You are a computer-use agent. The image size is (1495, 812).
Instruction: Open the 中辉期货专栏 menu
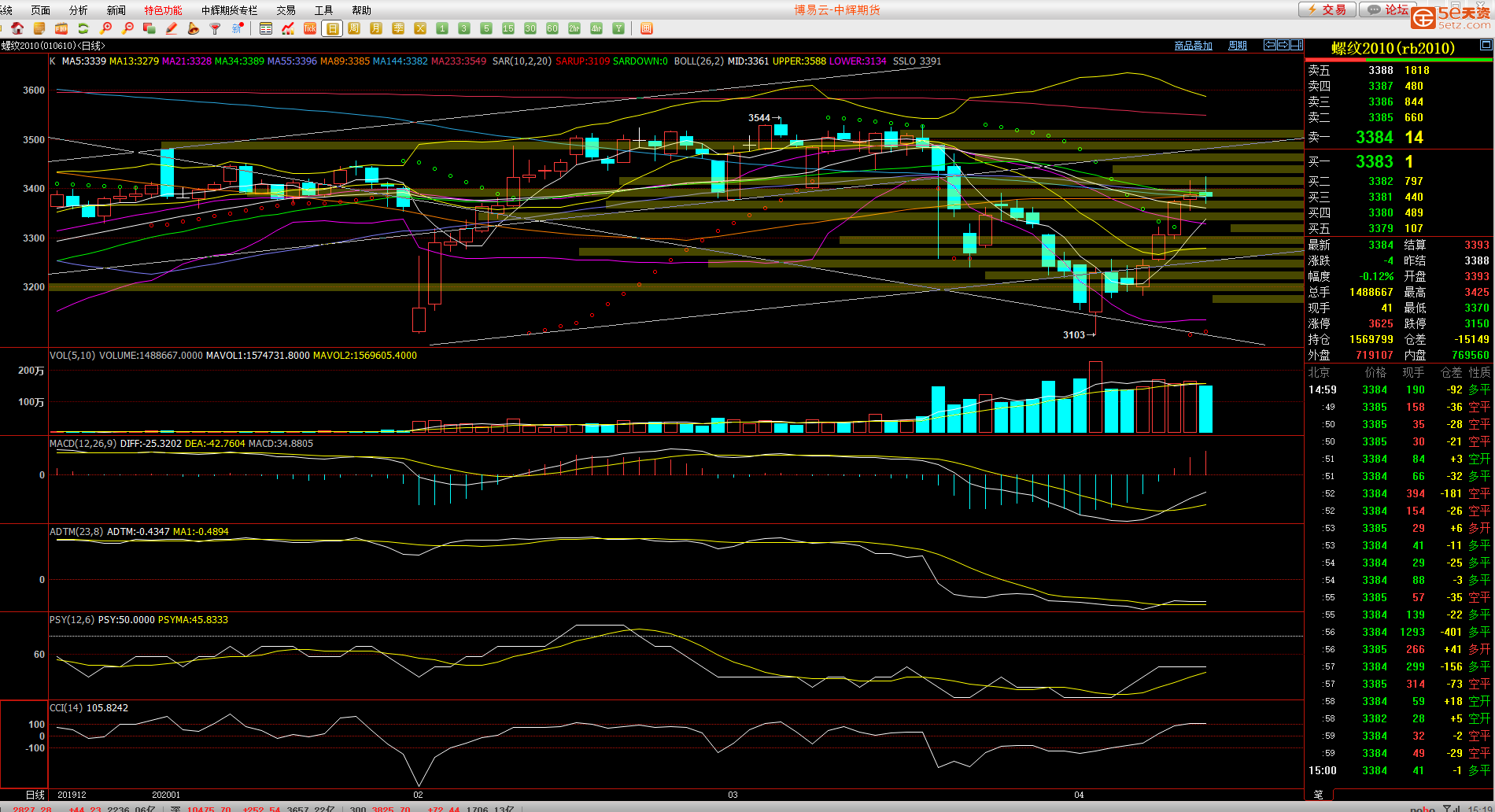(229, 10)
